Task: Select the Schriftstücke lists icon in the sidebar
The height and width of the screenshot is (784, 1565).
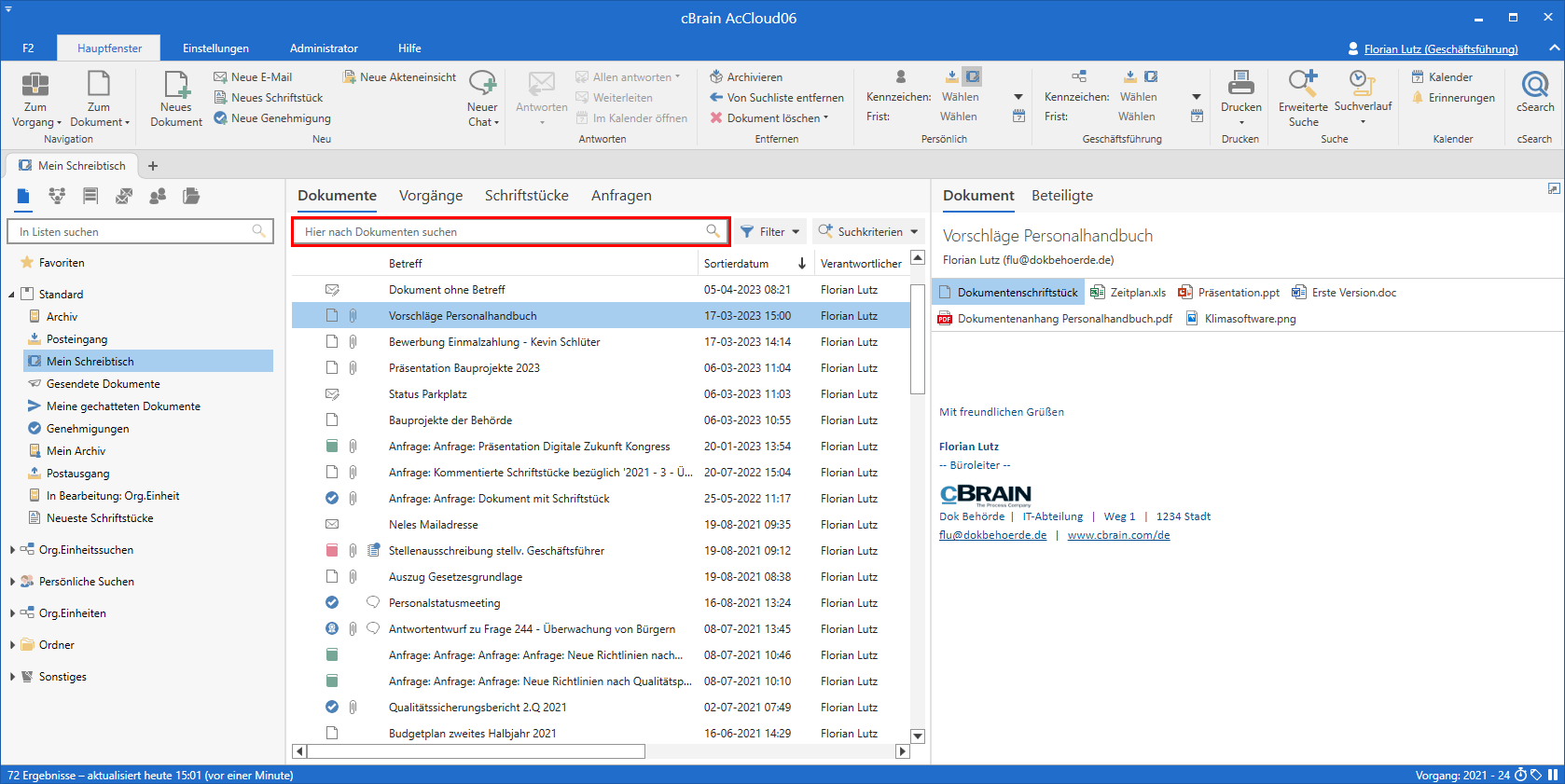Action: 90,196
